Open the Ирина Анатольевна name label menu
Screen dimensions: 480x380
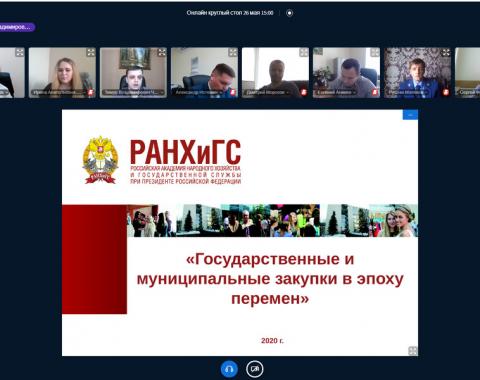tap(59, 92)
